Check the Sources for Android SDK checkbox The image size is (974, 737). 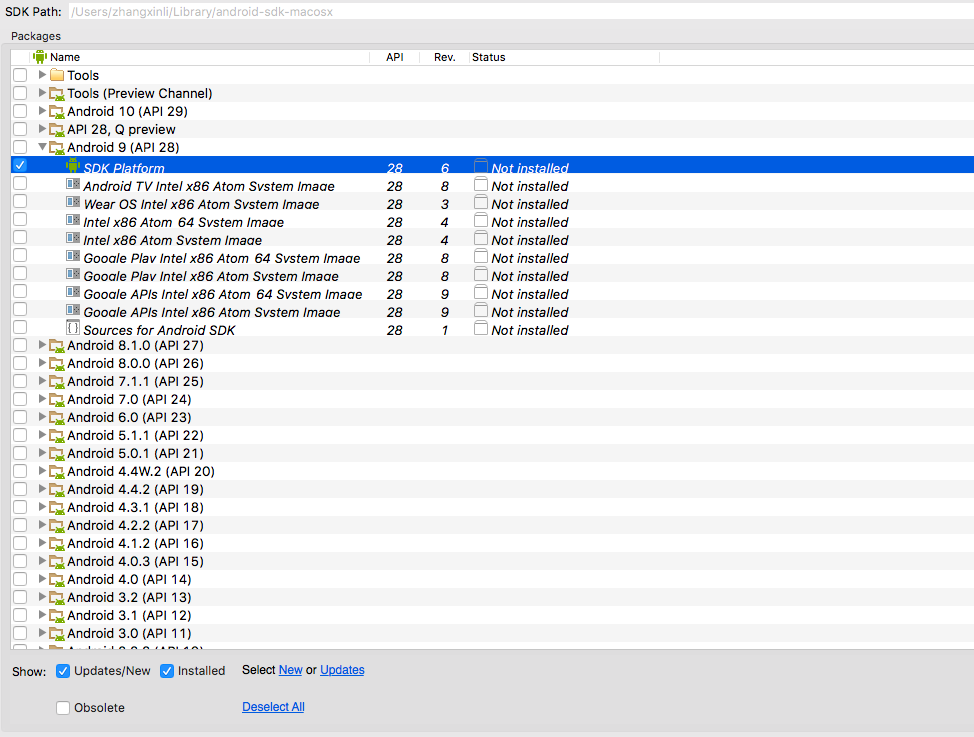(20, 327)
